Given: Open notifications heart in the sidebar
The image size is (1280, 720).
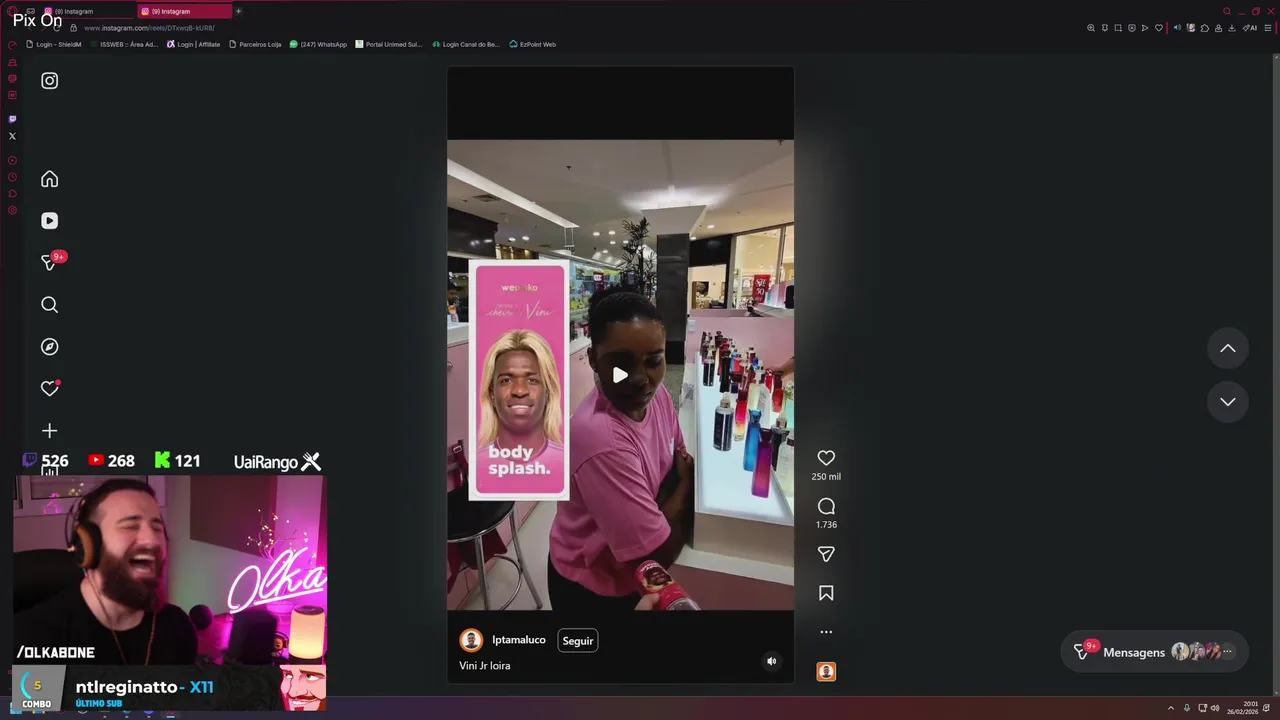Looking at the screenshot, I should 49,389.
